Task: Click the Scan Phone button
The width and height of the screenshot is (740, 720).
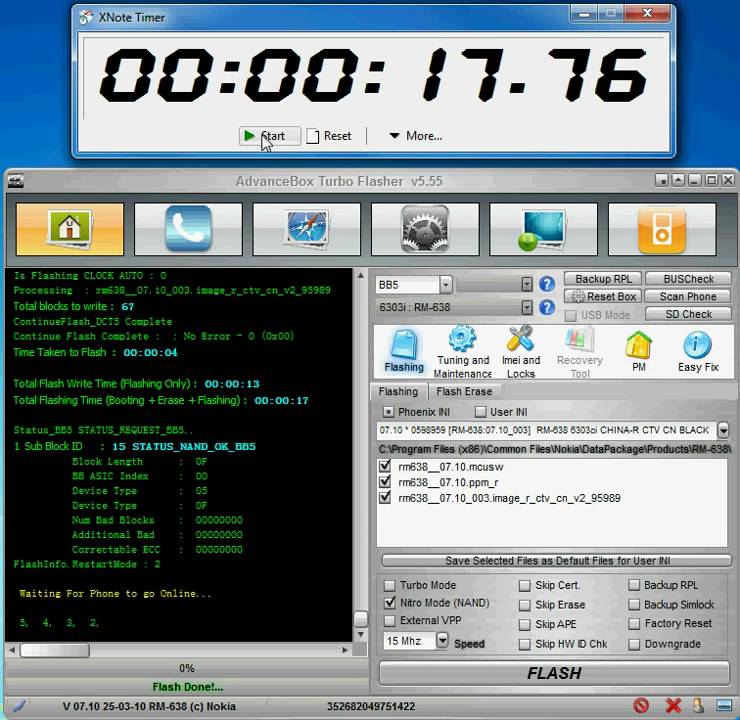Action: [689, 296]
